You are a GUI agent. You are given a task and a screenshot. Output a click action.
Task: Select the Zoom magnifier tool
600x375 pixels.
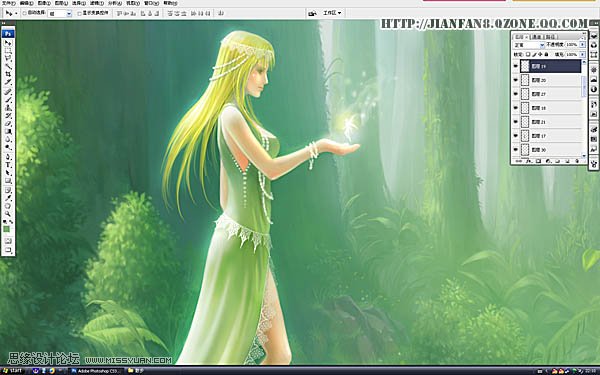[x=8, y=214]
